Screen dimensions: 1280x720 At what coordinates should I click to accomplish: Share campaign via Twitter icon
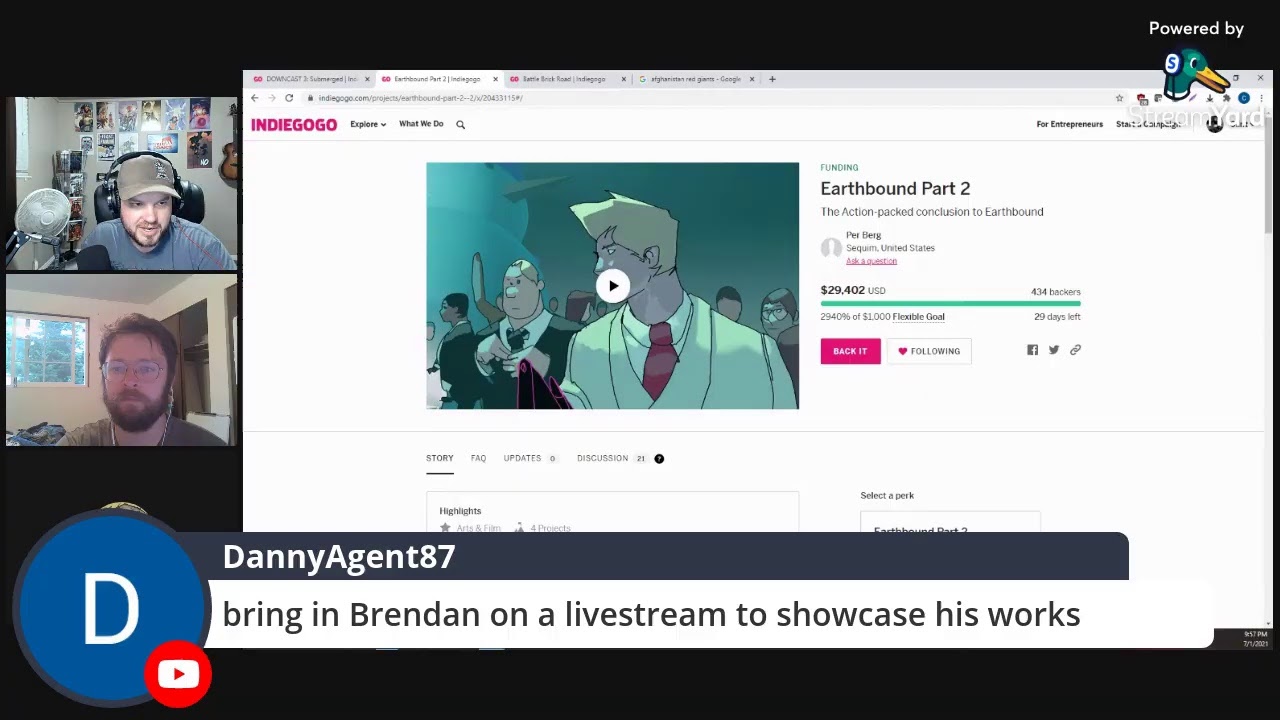(x=1054, y=350)
